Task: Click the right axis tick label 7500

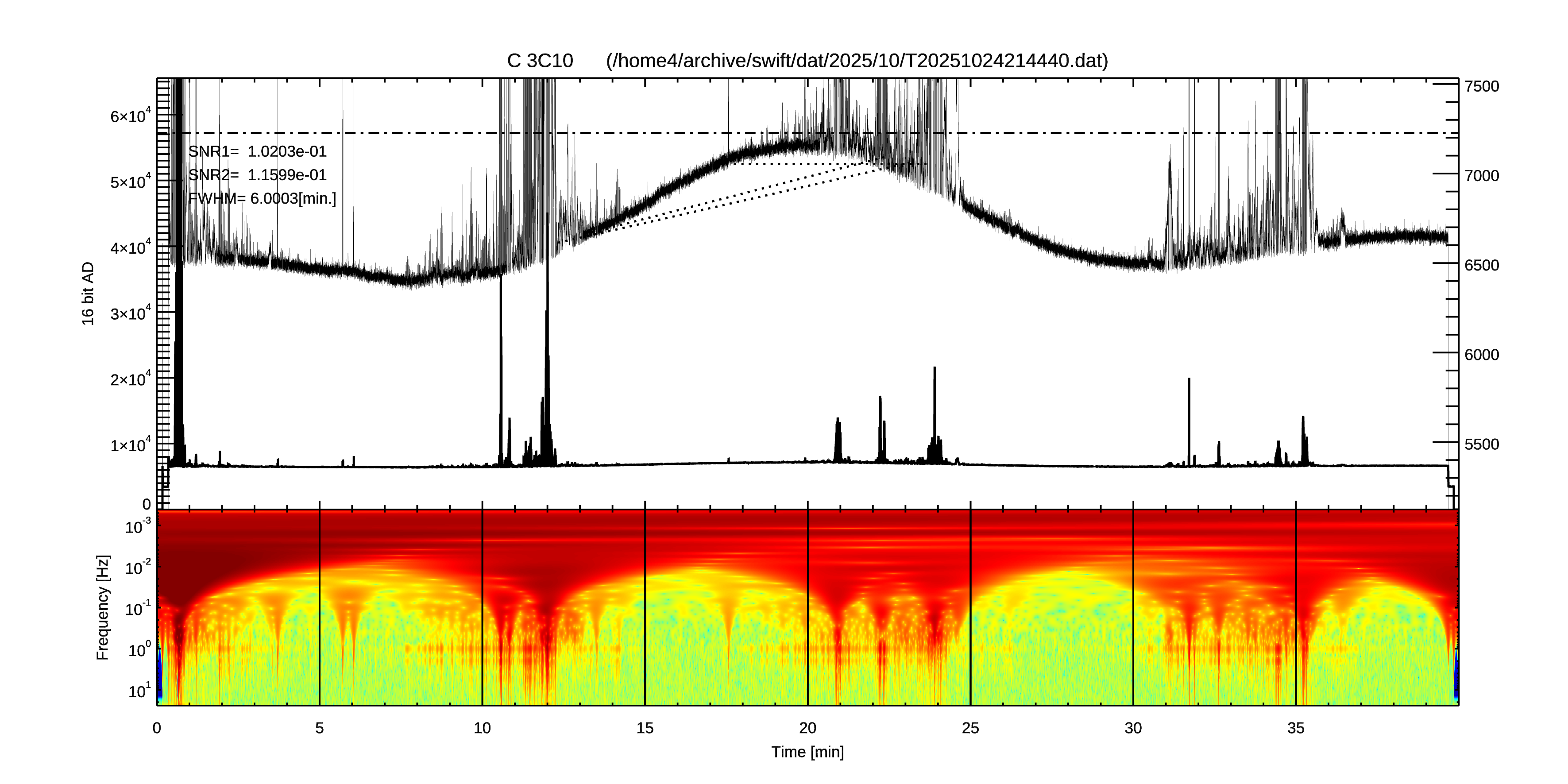Action: click(1482, 86)
